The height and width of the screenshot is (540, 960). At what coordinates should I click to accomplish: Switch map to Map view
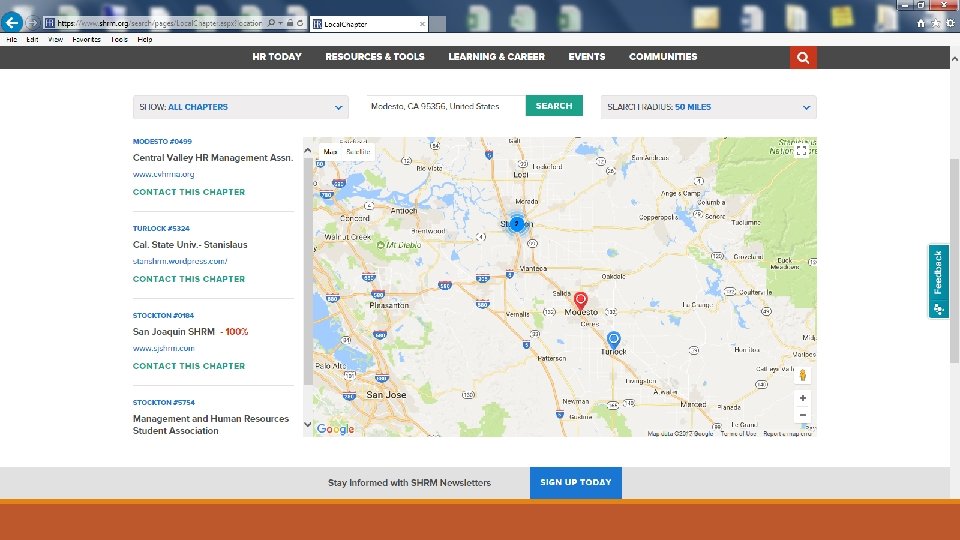click(x=331, y=151)
